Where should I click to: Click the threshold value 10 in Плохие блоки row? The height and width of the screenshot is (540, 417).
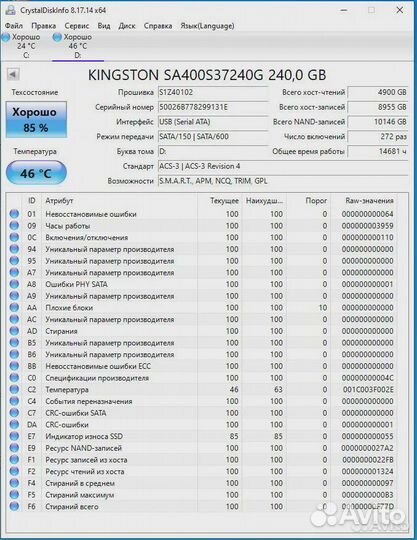pos(323,308)
